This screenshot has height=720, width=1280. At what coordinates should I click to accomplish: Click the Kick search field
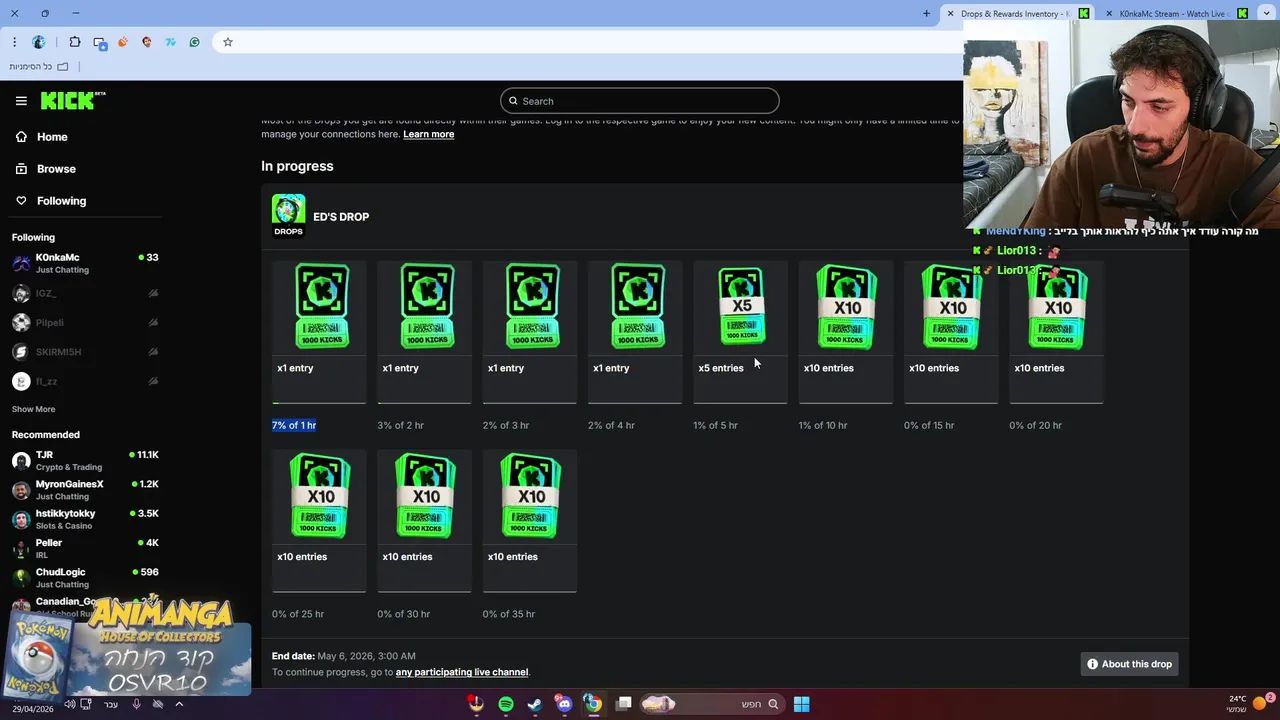(x=640, y=101)
